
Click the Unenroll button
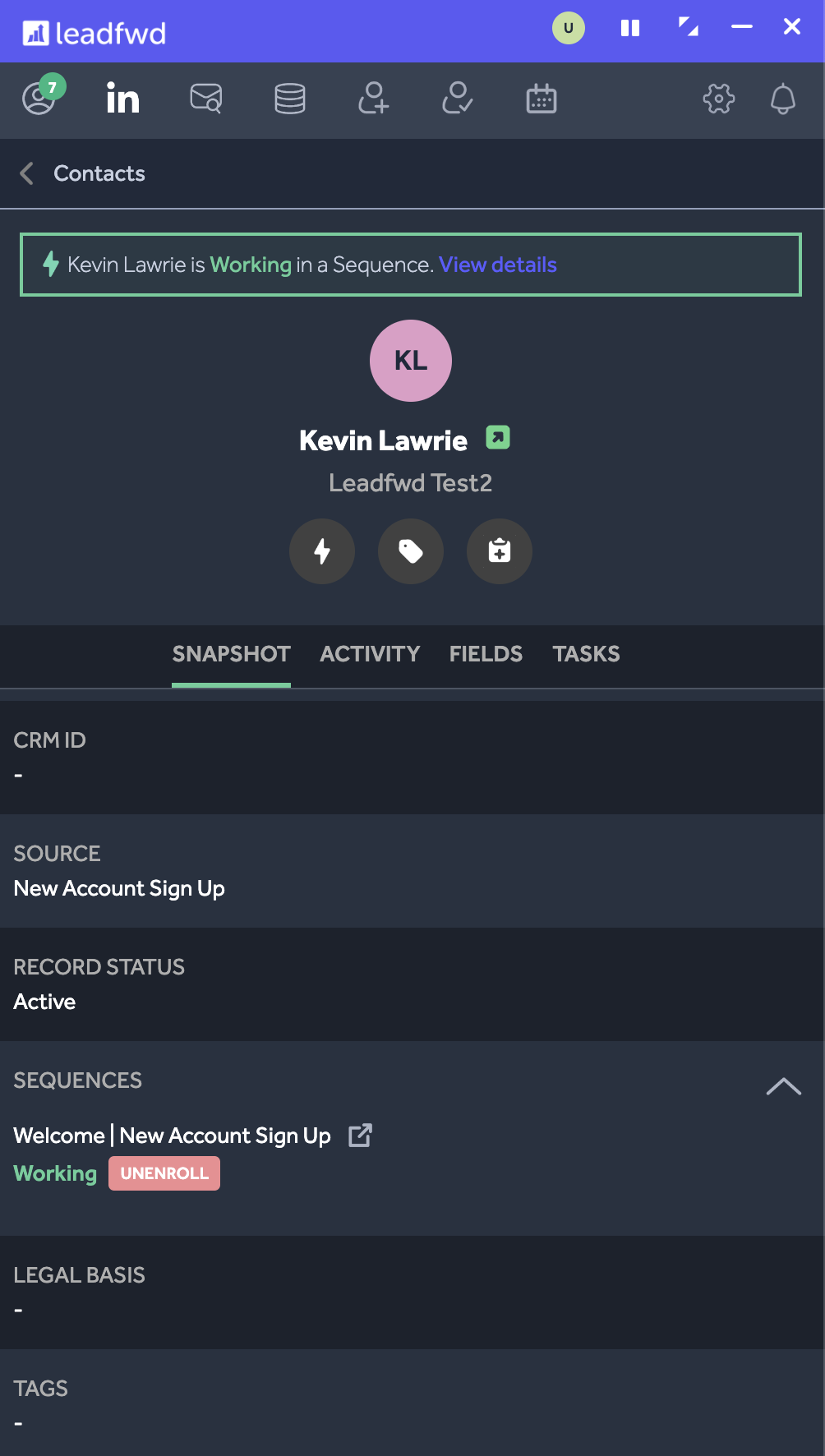tap(164, 1173)
